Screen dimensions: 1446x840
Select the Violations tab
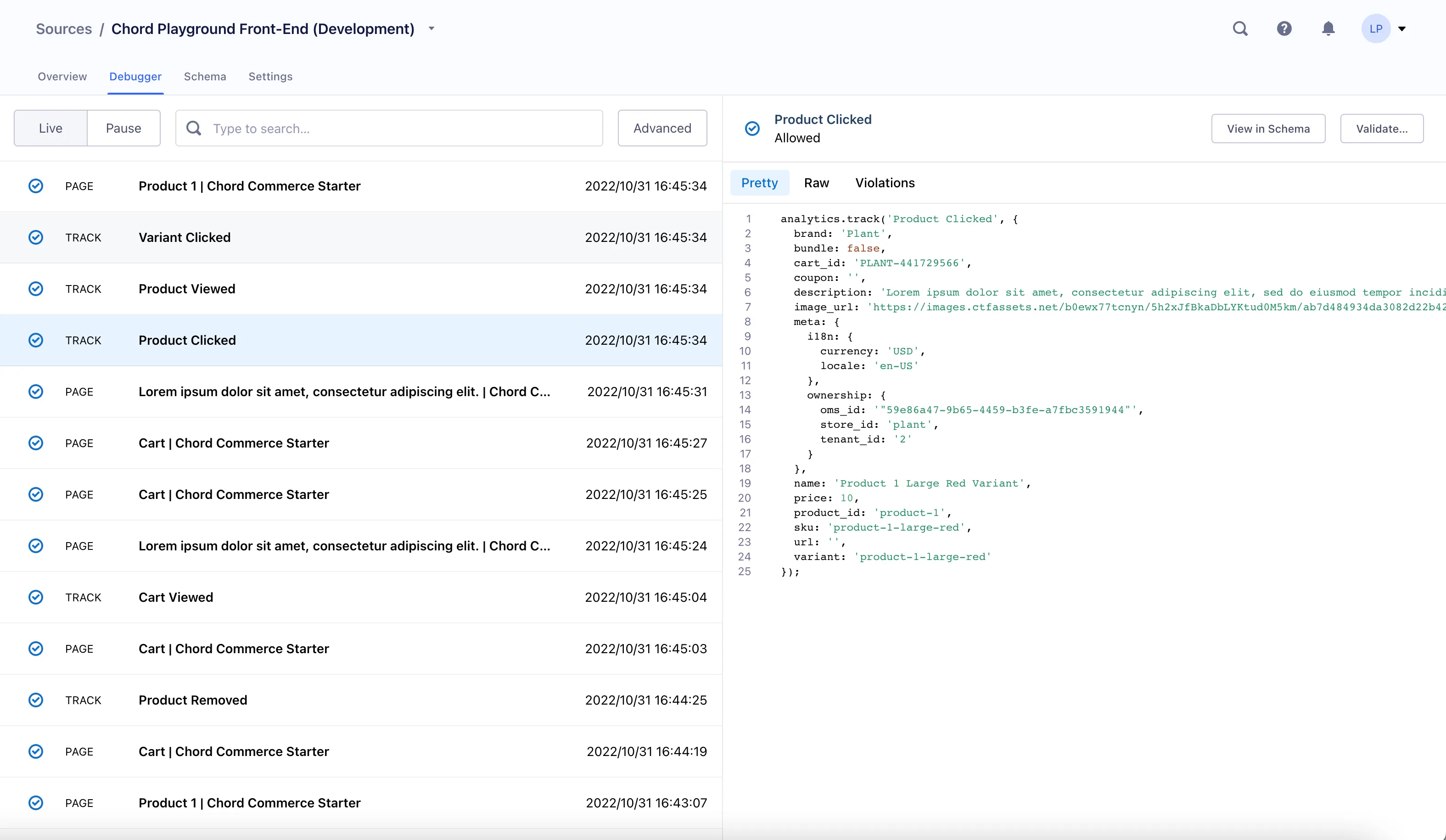(885, 183)
